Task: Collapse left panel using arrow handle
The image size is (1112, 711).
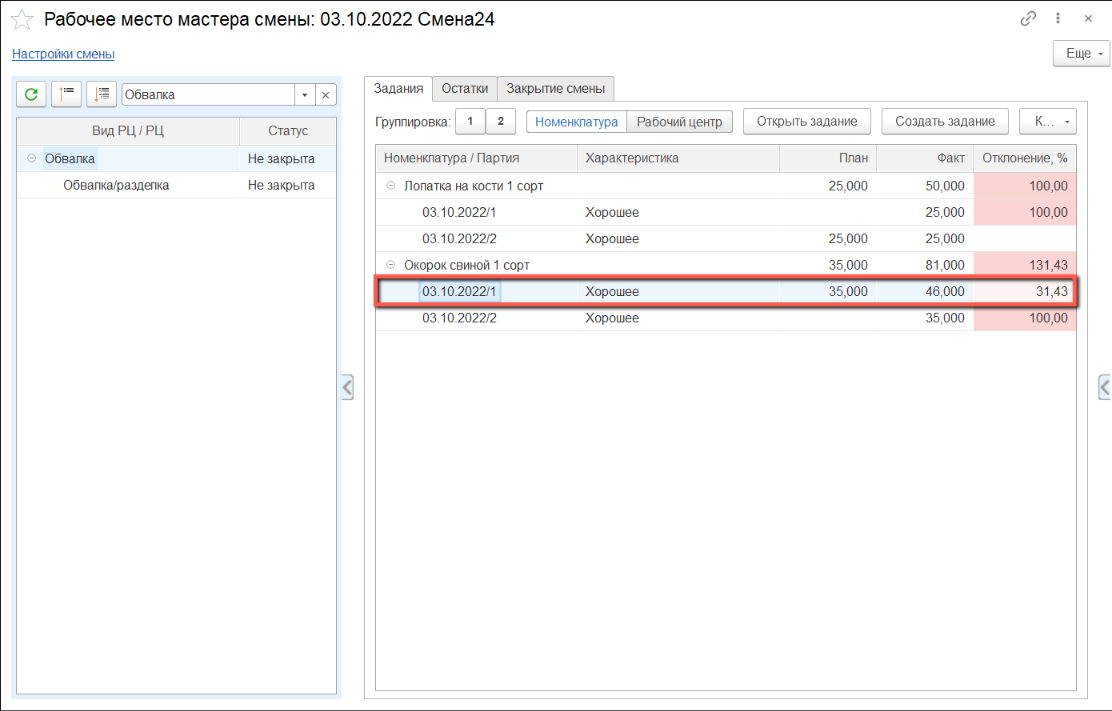Action: 347,387
